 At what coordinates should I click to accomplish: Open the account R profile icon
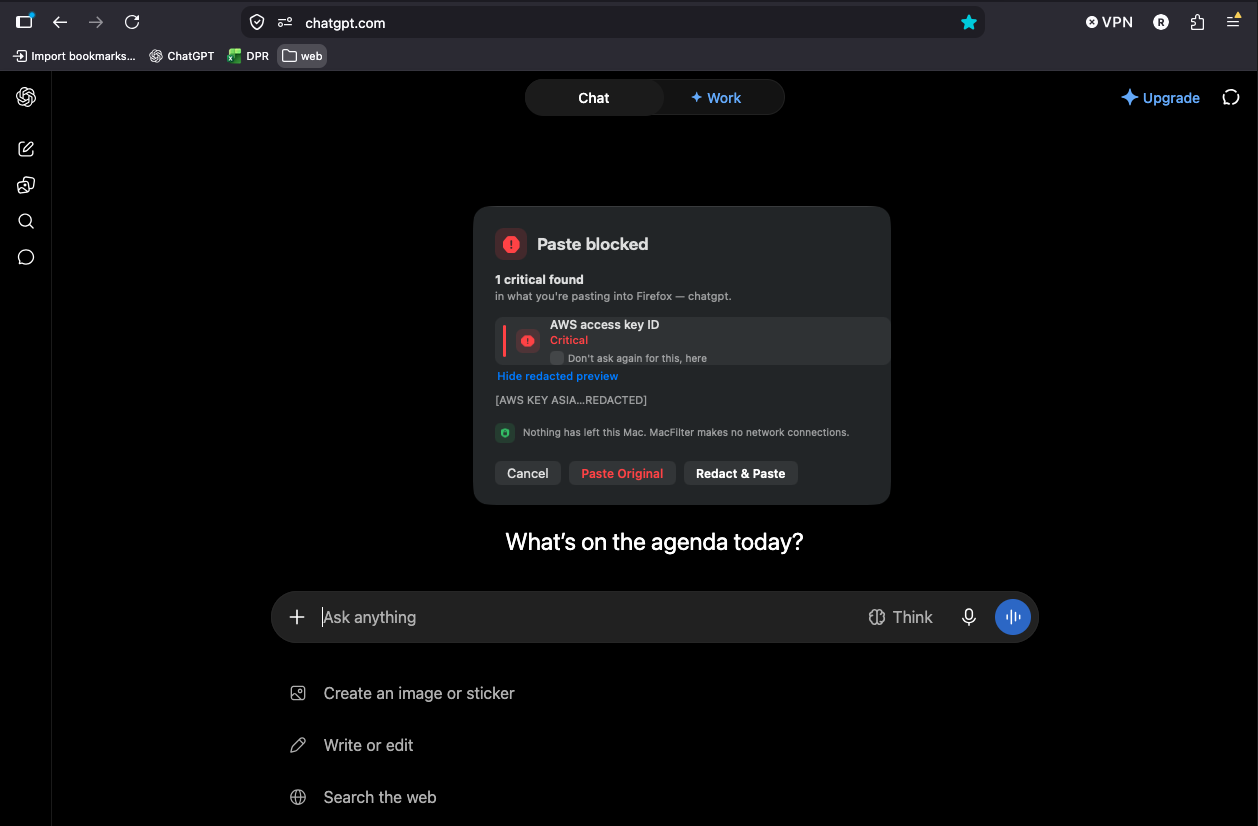pyautogui.click(x=1161, y=22)
